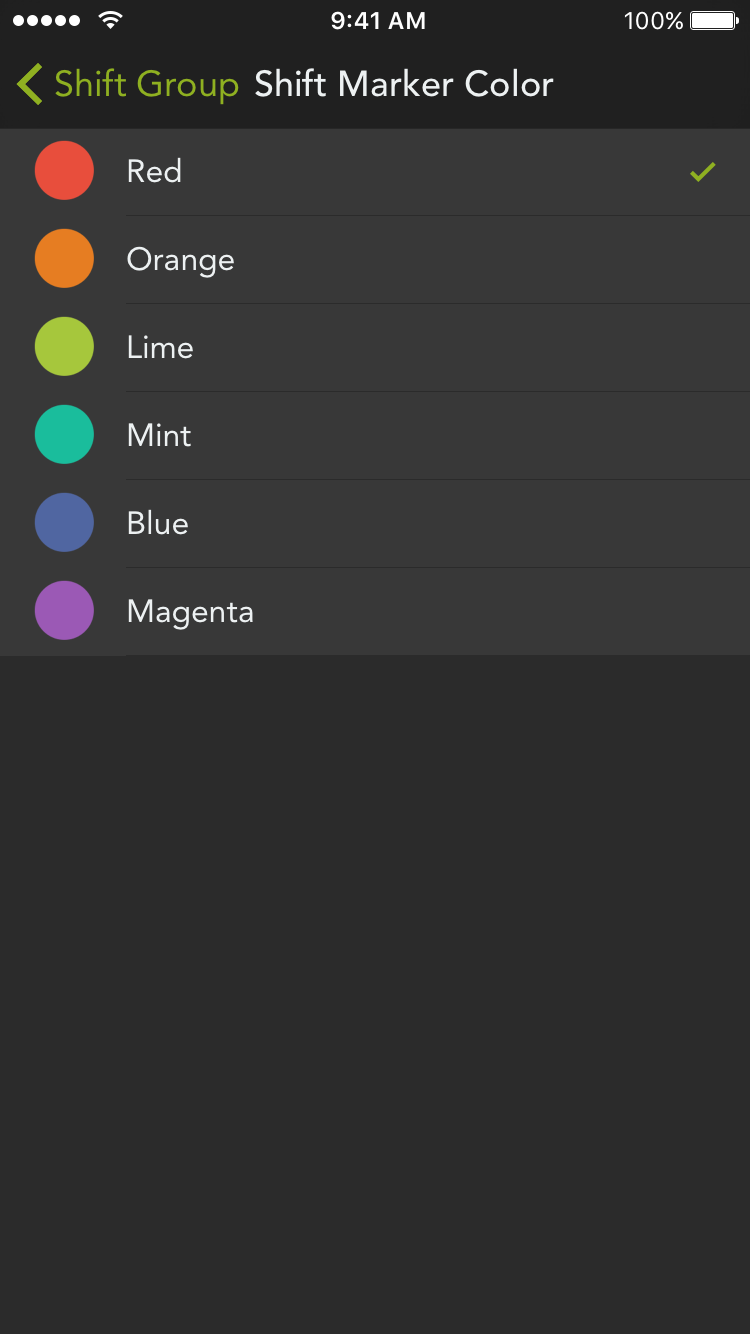
Task: Select the Red row label
Action: coord(154,172)
